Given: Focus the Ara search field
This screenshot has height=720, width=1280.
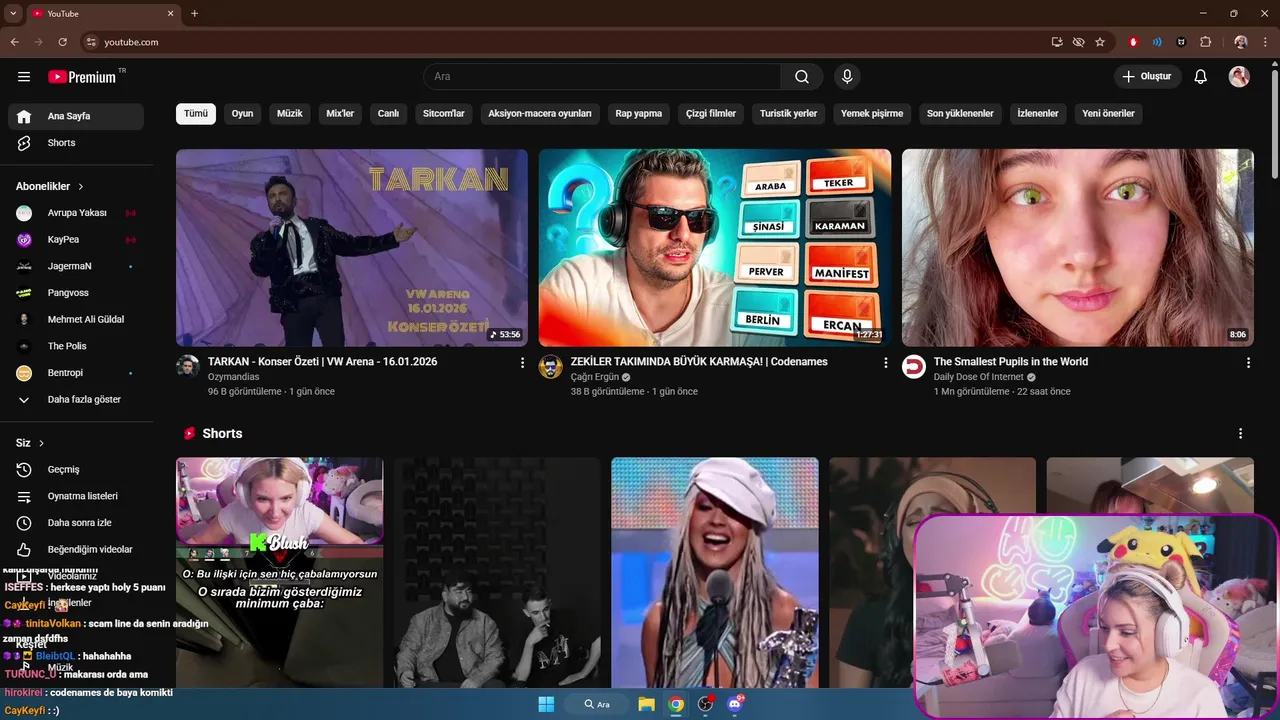Looking at the screenshot, I should pyautogui.click(x=602, y=77).
